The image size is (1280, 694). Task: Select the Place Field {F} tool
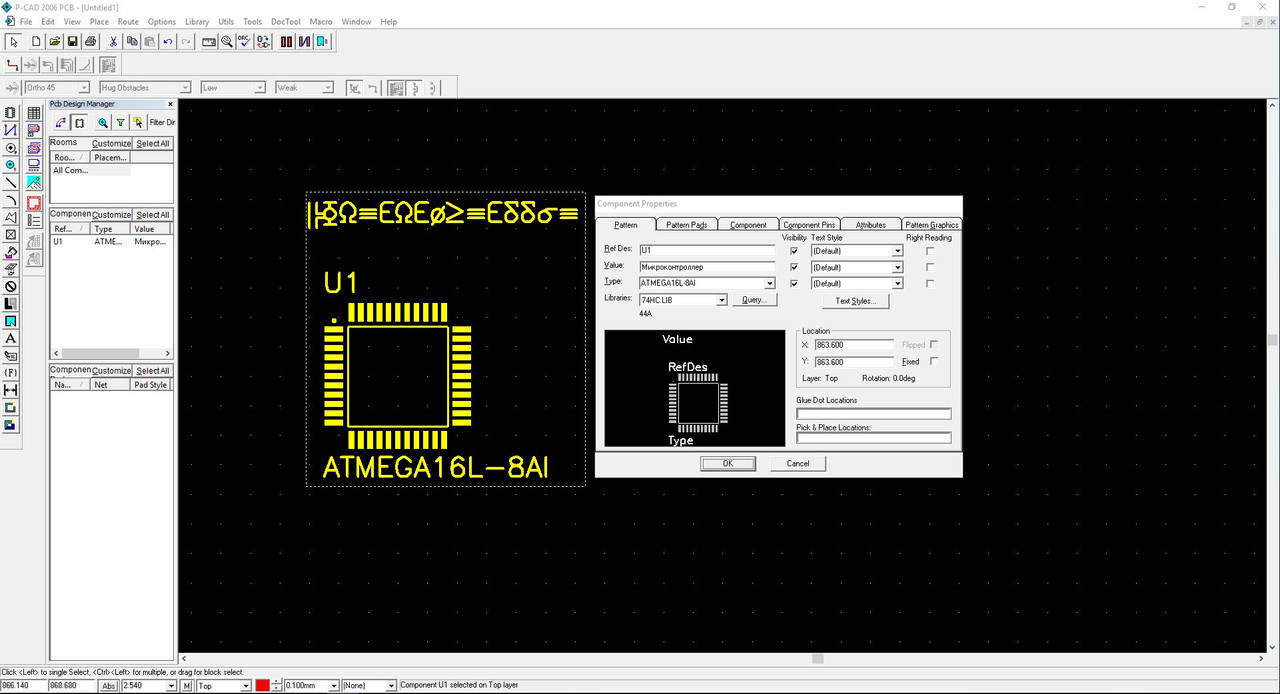10,373
